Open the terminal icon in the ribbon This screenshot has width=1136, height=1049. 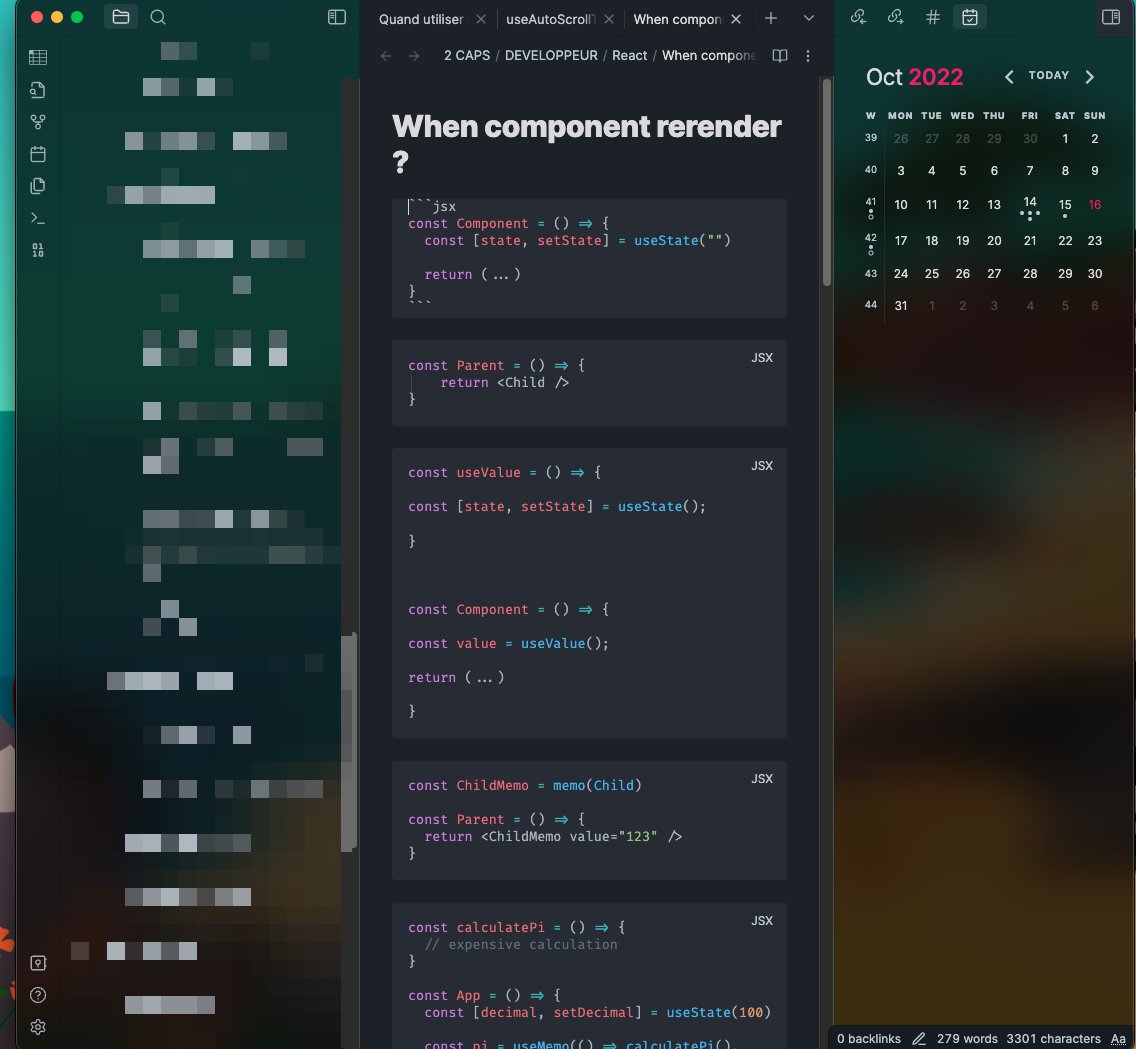[38, 217]
